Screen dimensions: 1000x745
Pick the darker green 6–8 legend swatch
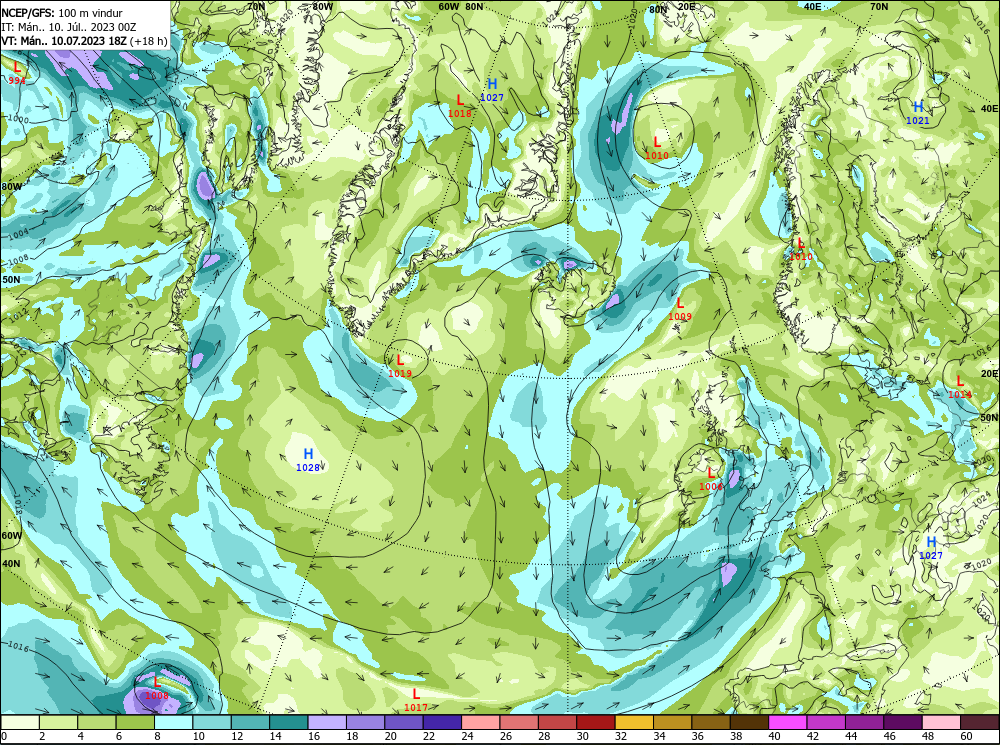click(x=135, y=722)
